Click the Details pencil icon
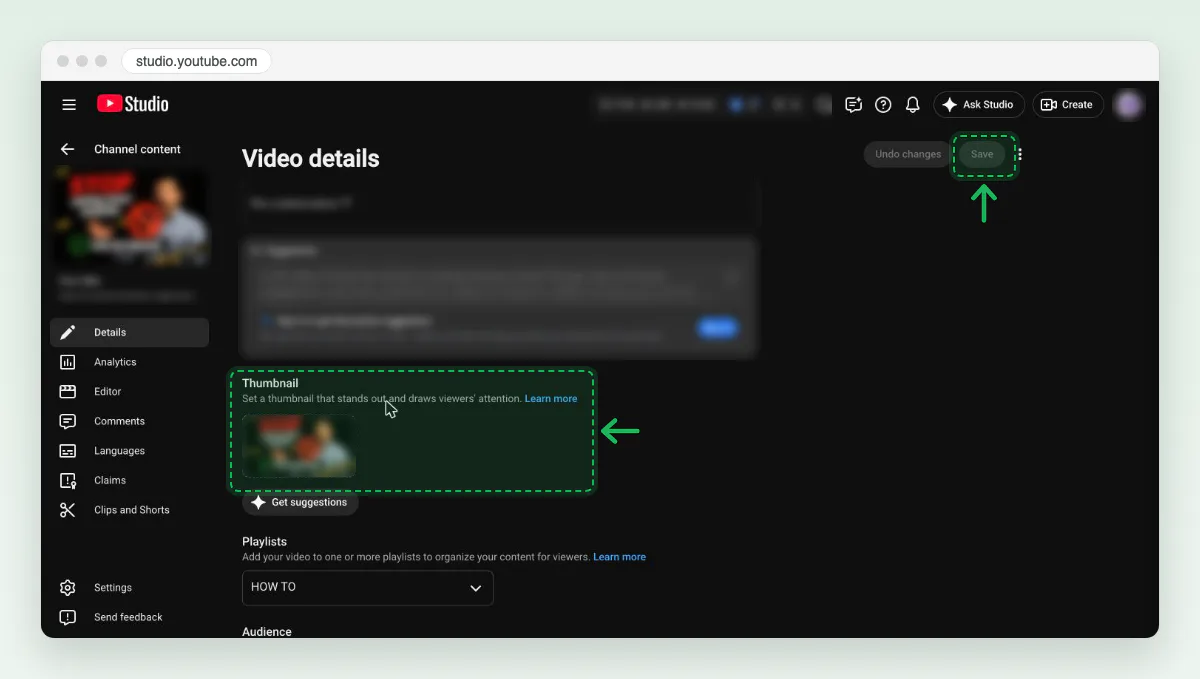This screenshot has width=1200, height=679. 68,332
